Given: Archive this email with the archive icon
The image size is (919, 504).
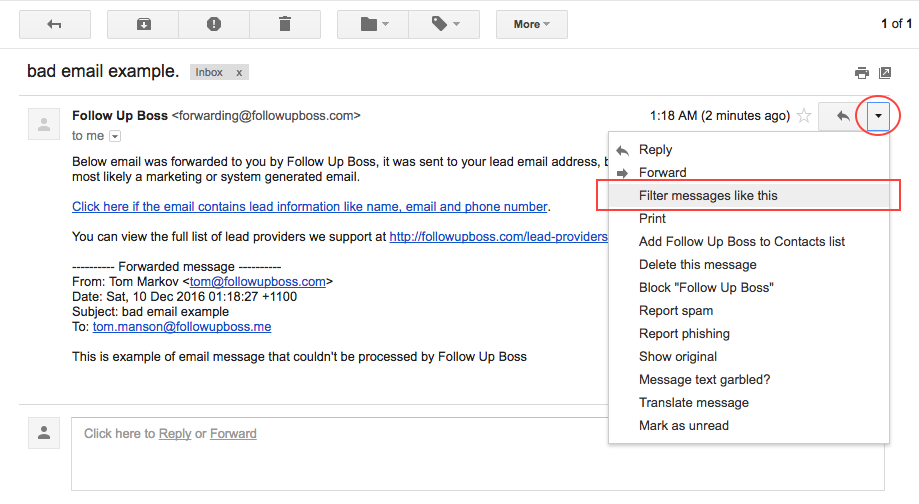Looking at the screenshot, I should point(143,24).
